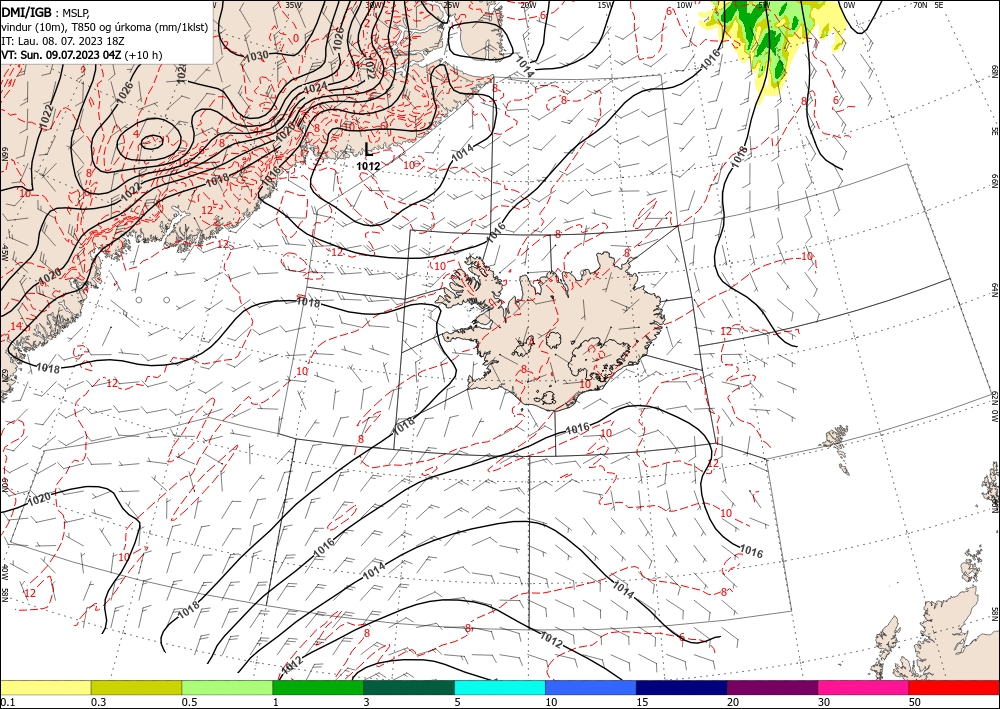1000x709 pixels.
Task: Click the '10W' longitude label at top
Action: tap(684, 5)
